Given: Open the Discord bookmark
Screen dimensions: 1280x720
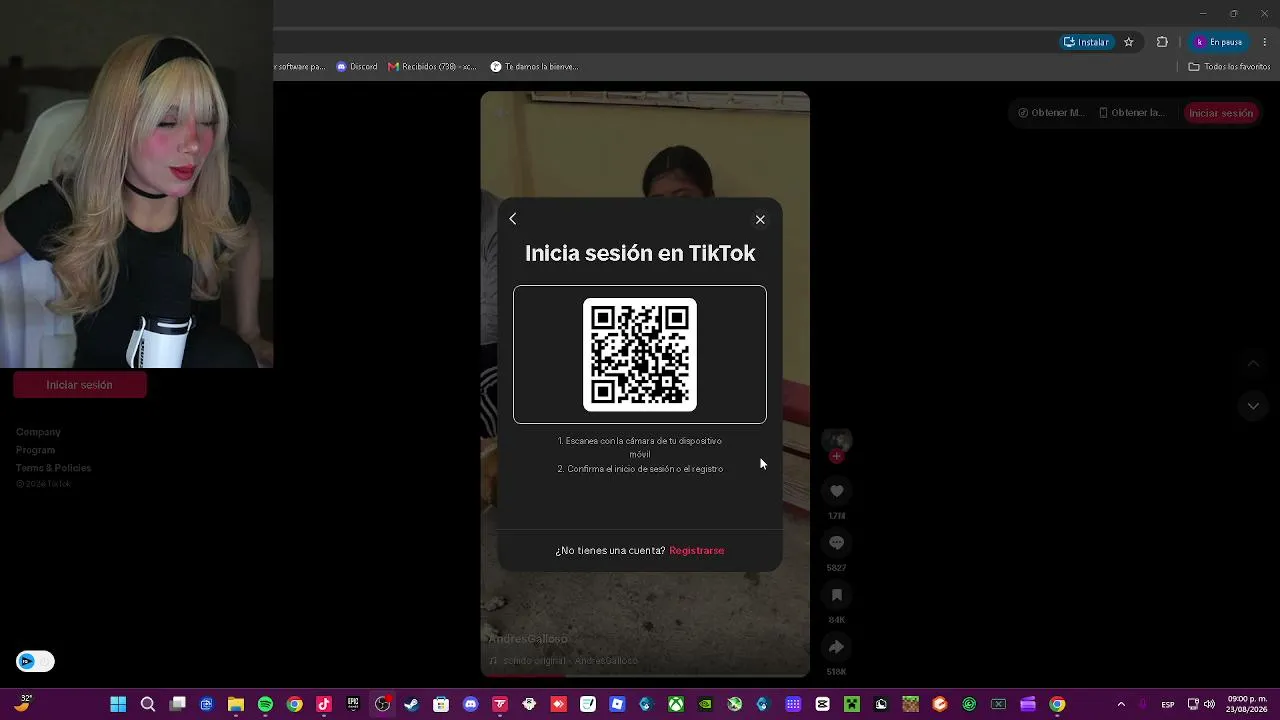Looking at the screenshot, I should pos(357,67).
